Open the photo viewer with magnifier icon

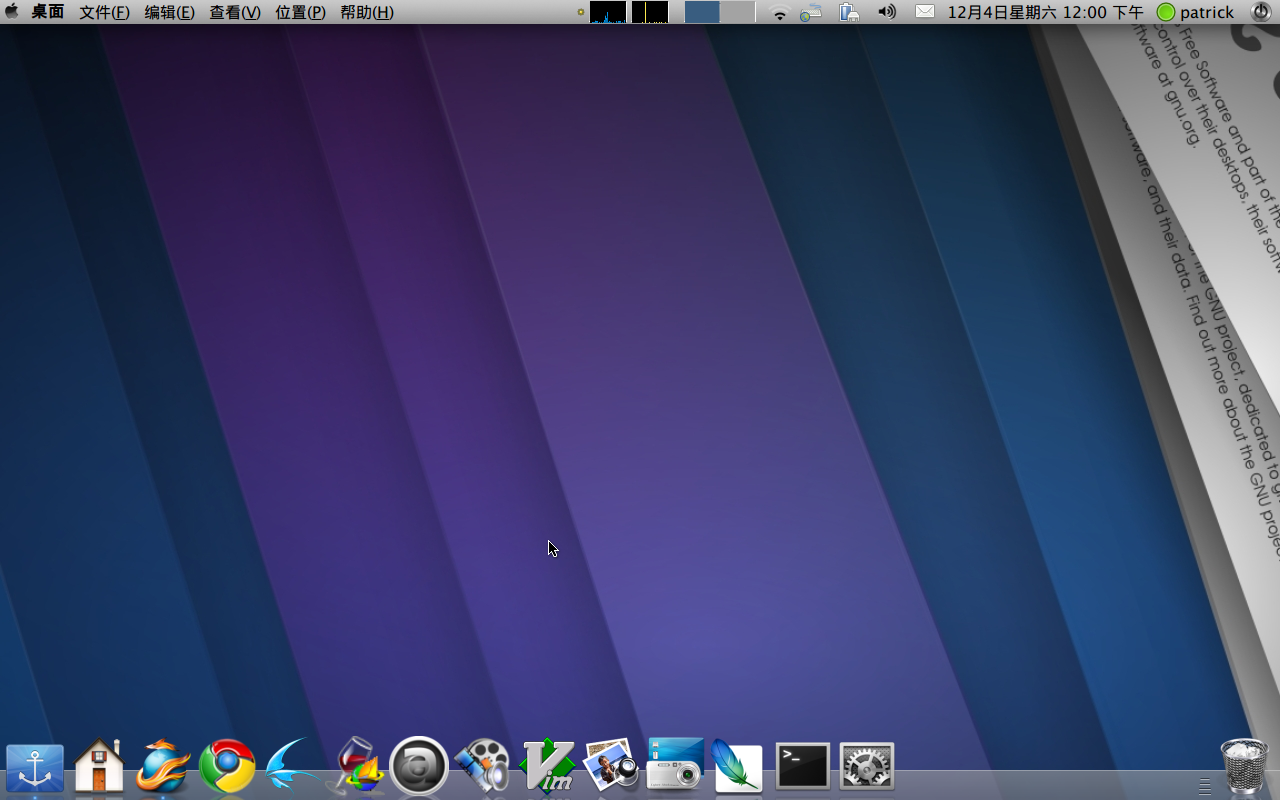pos(611,766)
